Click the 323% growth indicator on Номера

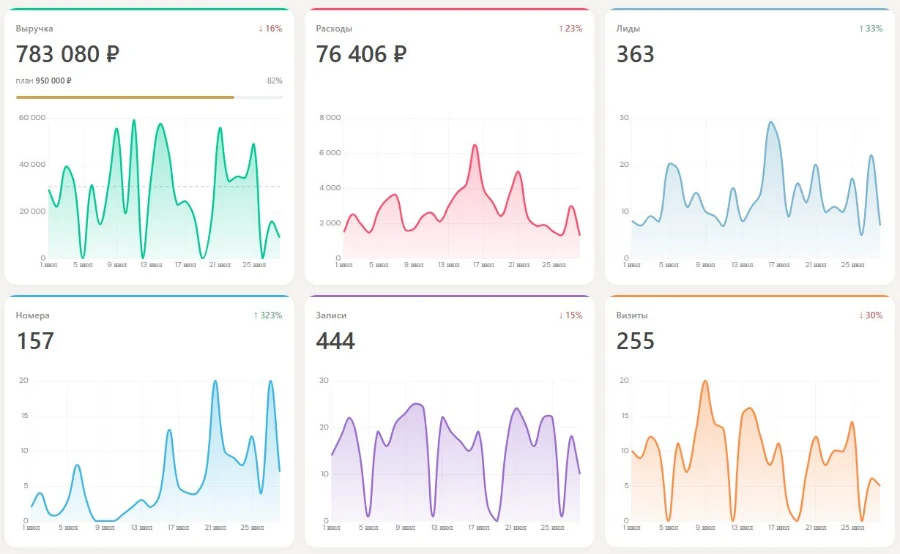268,315
